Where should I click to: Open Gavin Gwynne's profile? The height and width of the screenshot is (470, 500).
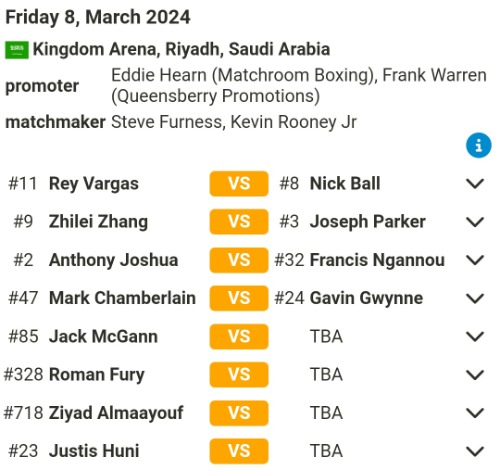pos(366,298)
